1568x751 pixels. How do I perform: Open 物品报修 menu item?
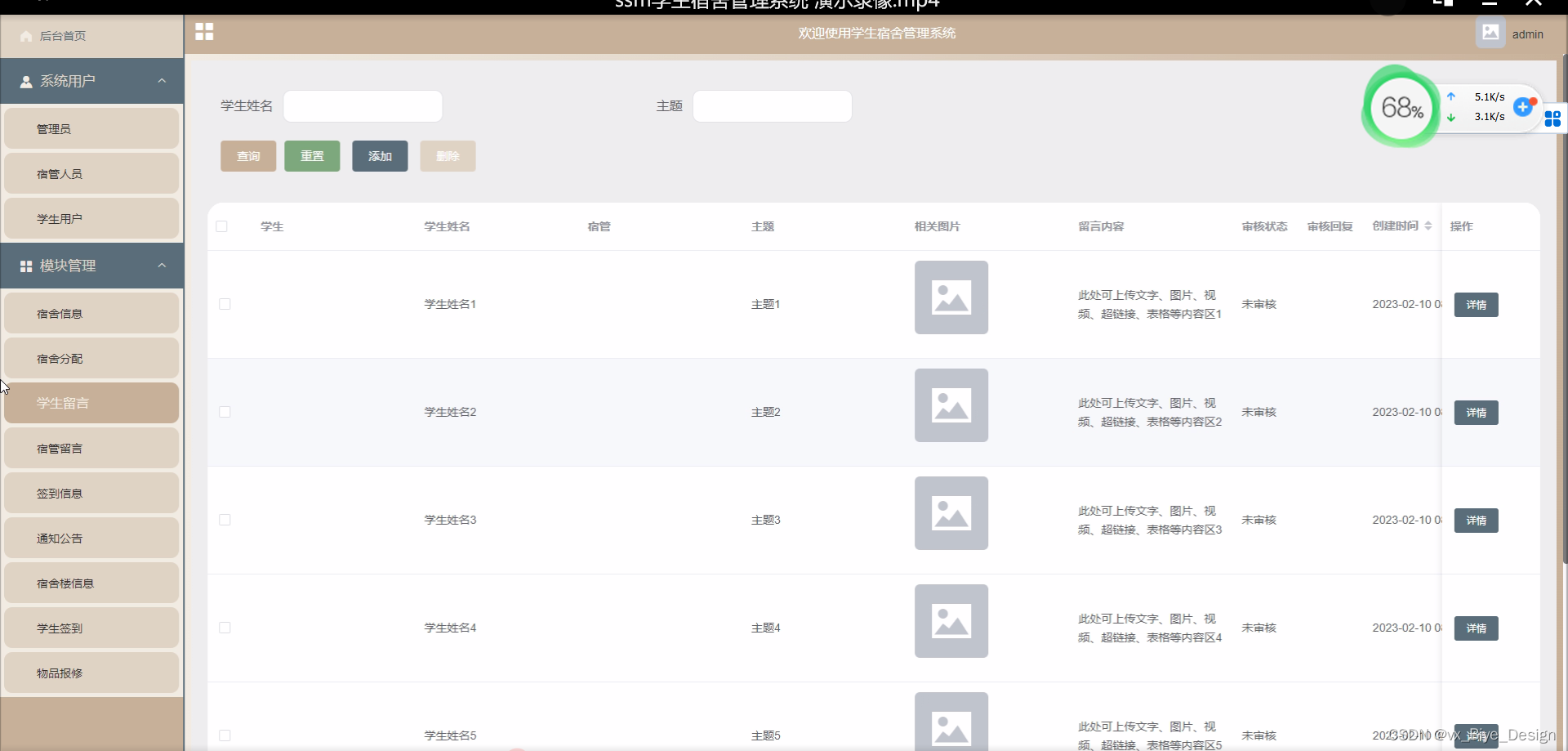(x=91, y=673)
